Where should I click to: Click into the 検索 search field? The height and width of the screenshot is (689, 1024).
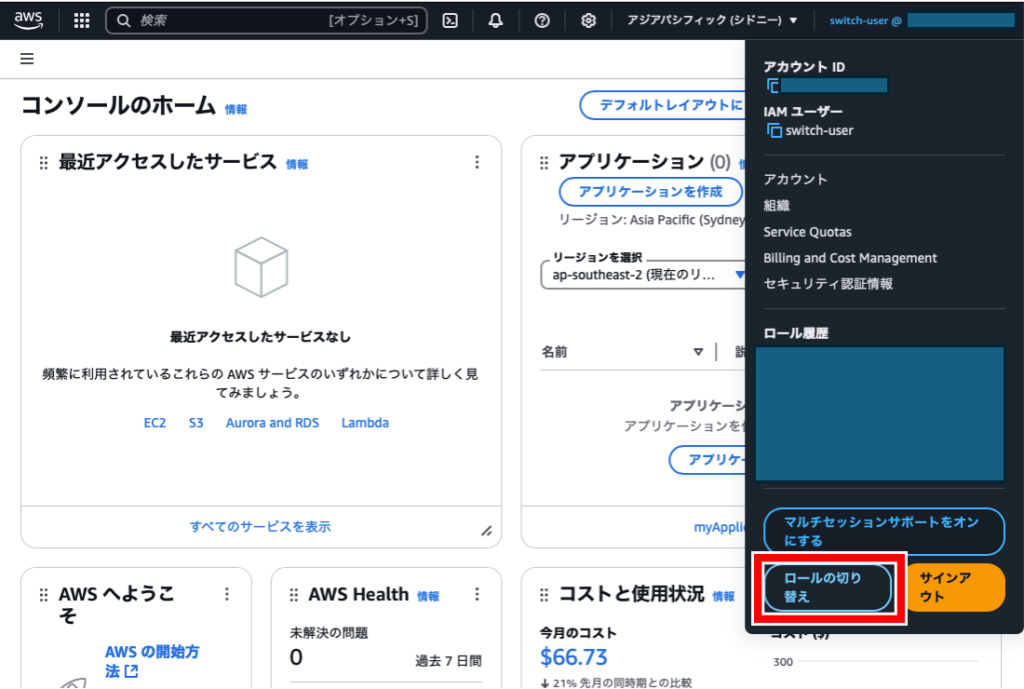tap(230, 21)
